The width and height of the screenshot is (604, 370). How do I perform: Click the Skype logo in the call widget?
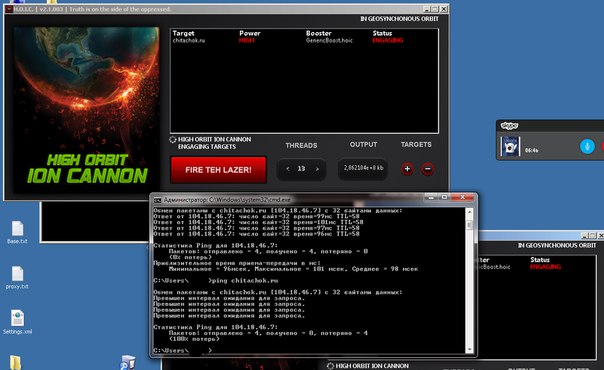509,126
